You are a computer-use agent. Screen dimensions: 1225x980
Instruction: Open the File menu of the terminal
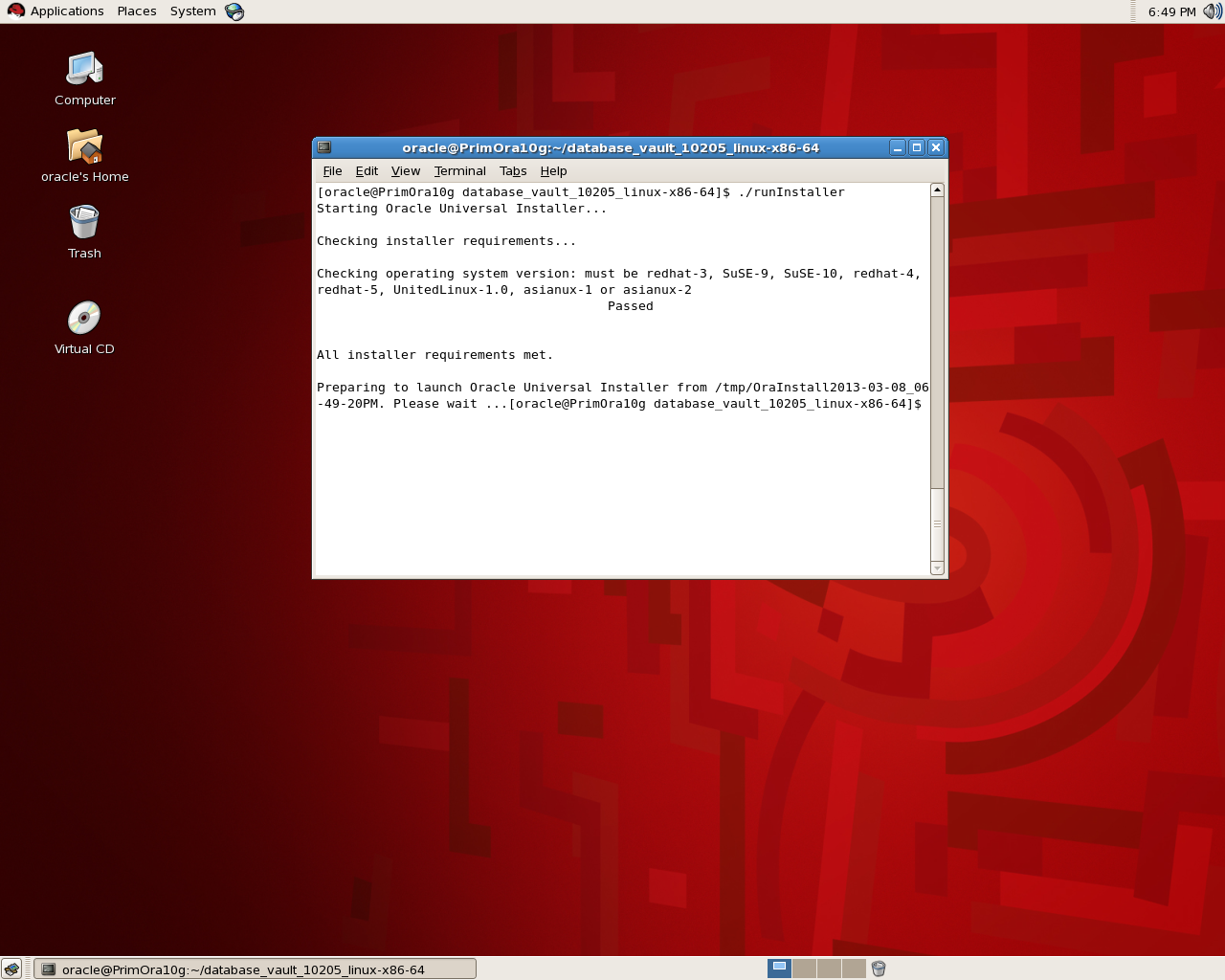tap(332, 170)
